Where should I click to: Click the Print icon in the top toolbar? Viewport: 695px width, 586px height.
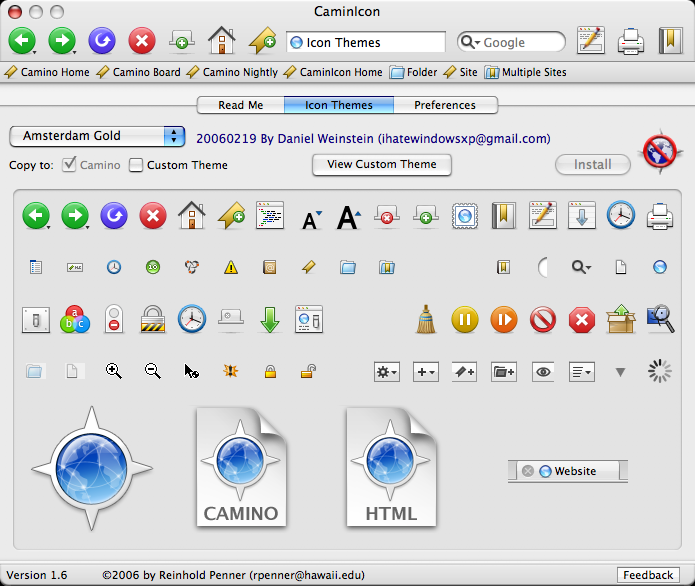631,41
